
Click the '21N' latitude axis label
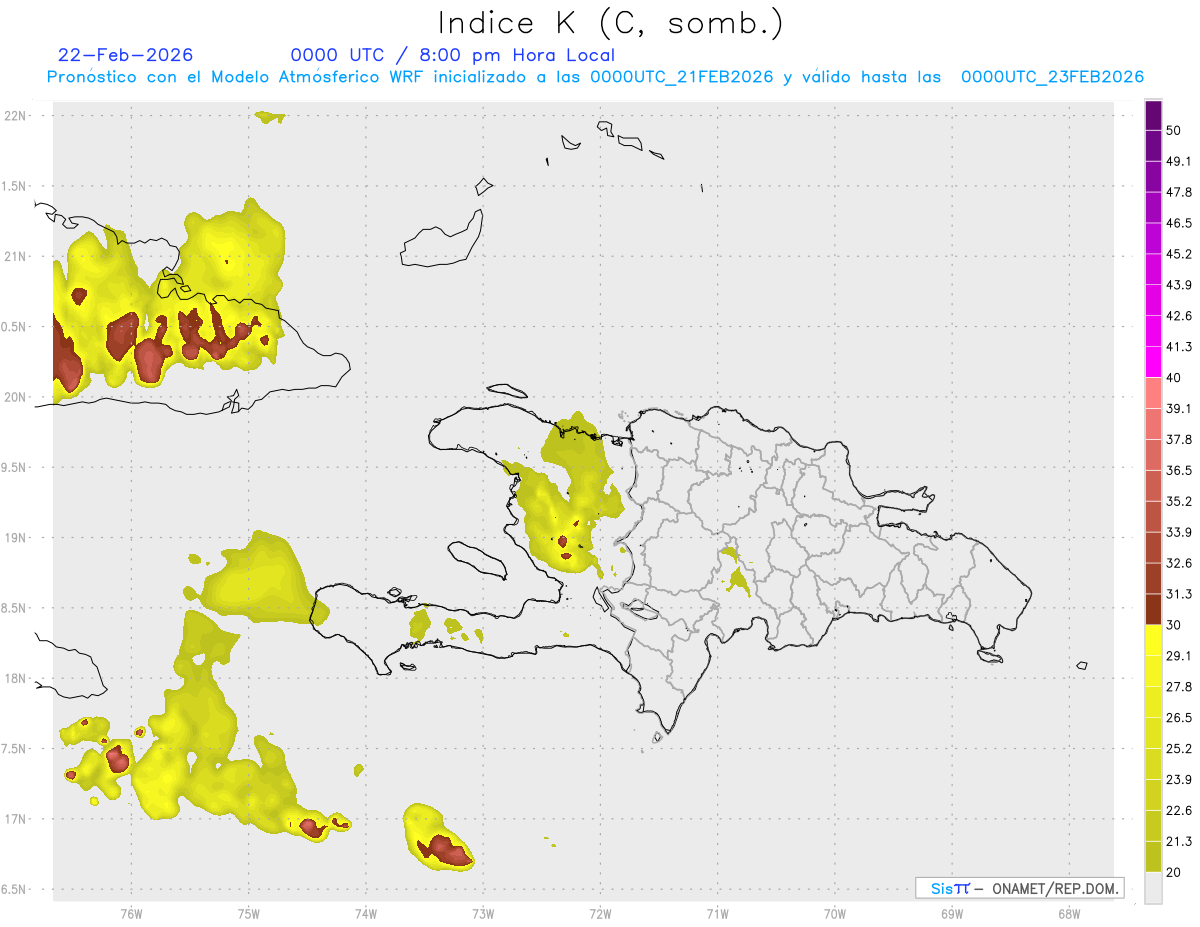click(x=15, y=256)
